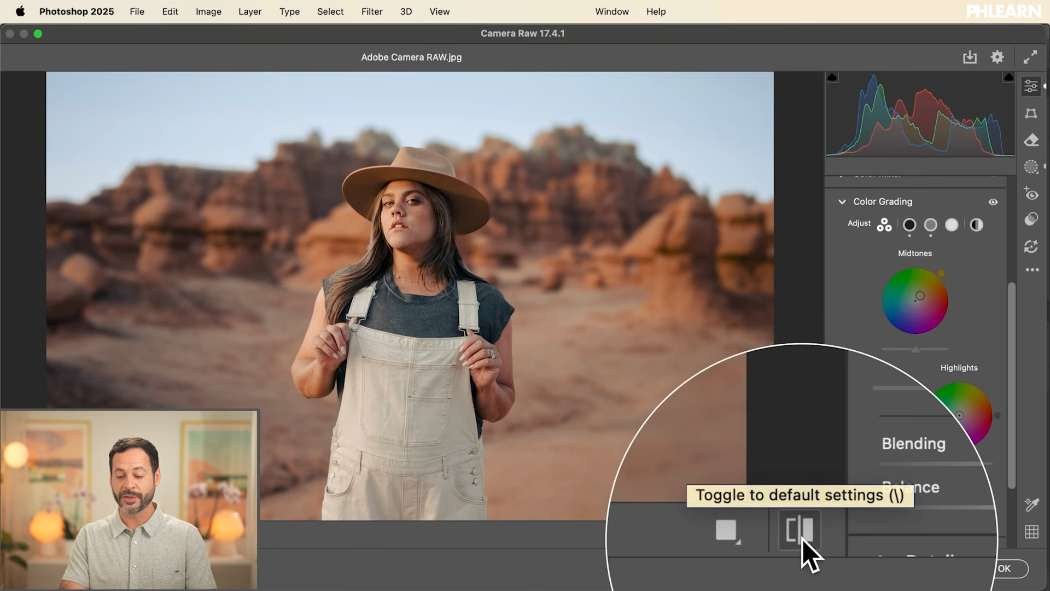This screenshot has height=591, width=1050.
Task: Click the photo preview of the woman
Action: [x=410, y=296]
